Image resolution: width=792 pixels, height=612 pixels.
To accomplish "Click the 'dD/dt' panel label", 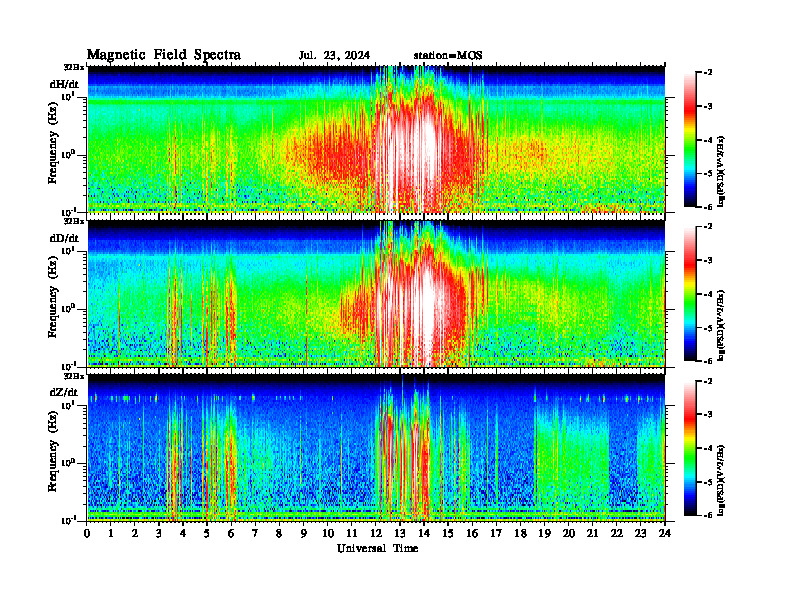I will point(64,238).
